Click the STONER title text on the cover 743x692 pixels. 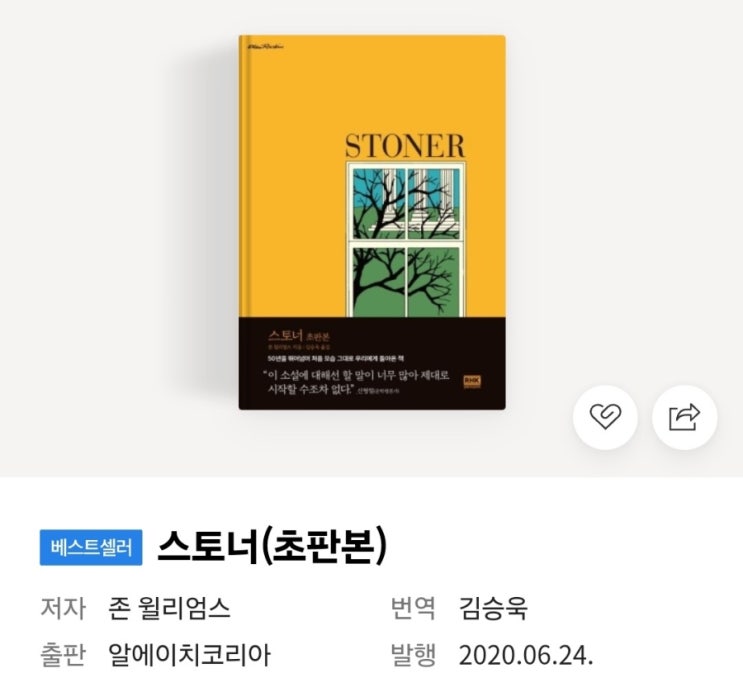click(x=405, y=146)
